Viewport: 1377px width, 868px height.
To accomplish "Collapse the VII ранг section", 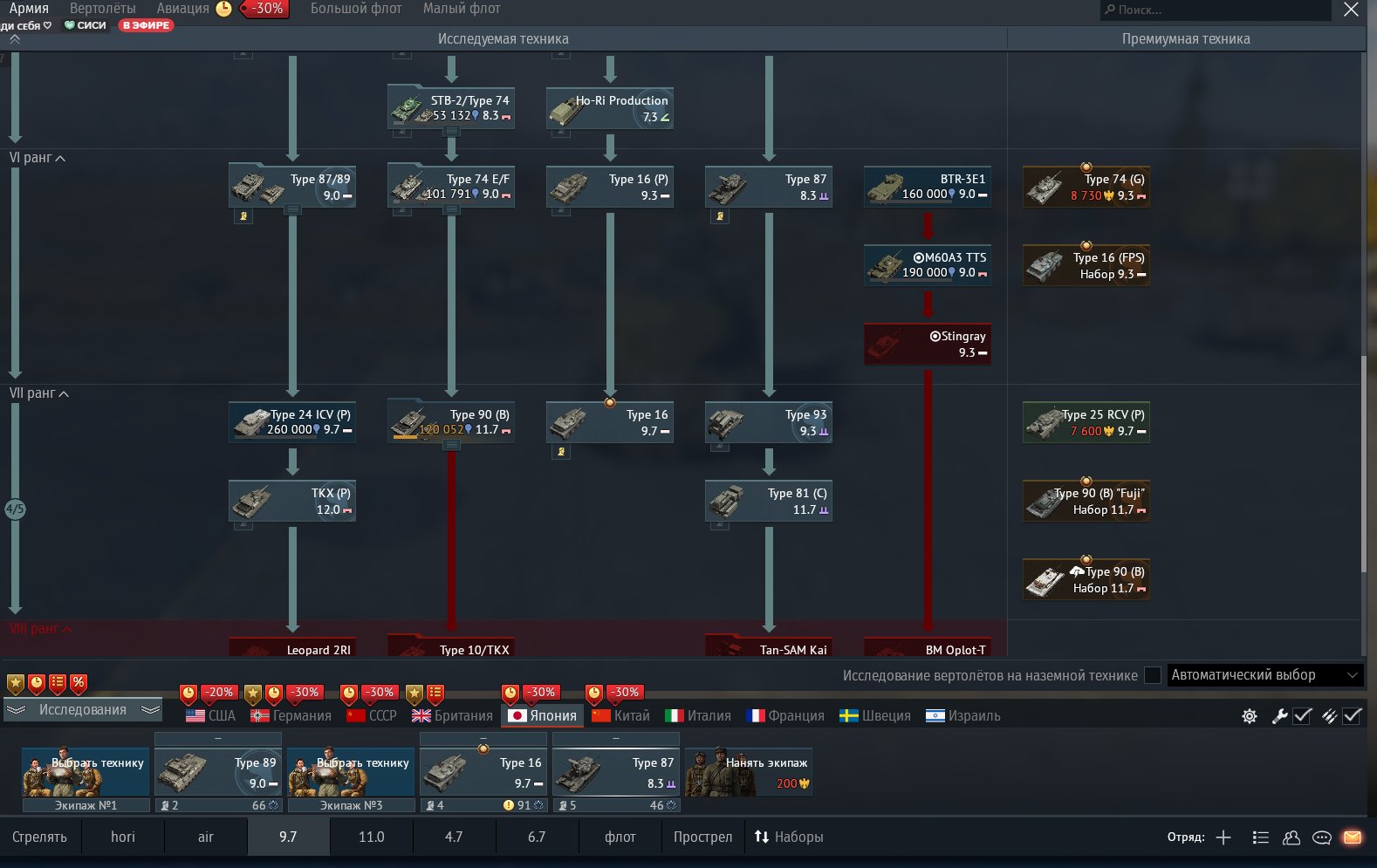I will tap(39, 393).
